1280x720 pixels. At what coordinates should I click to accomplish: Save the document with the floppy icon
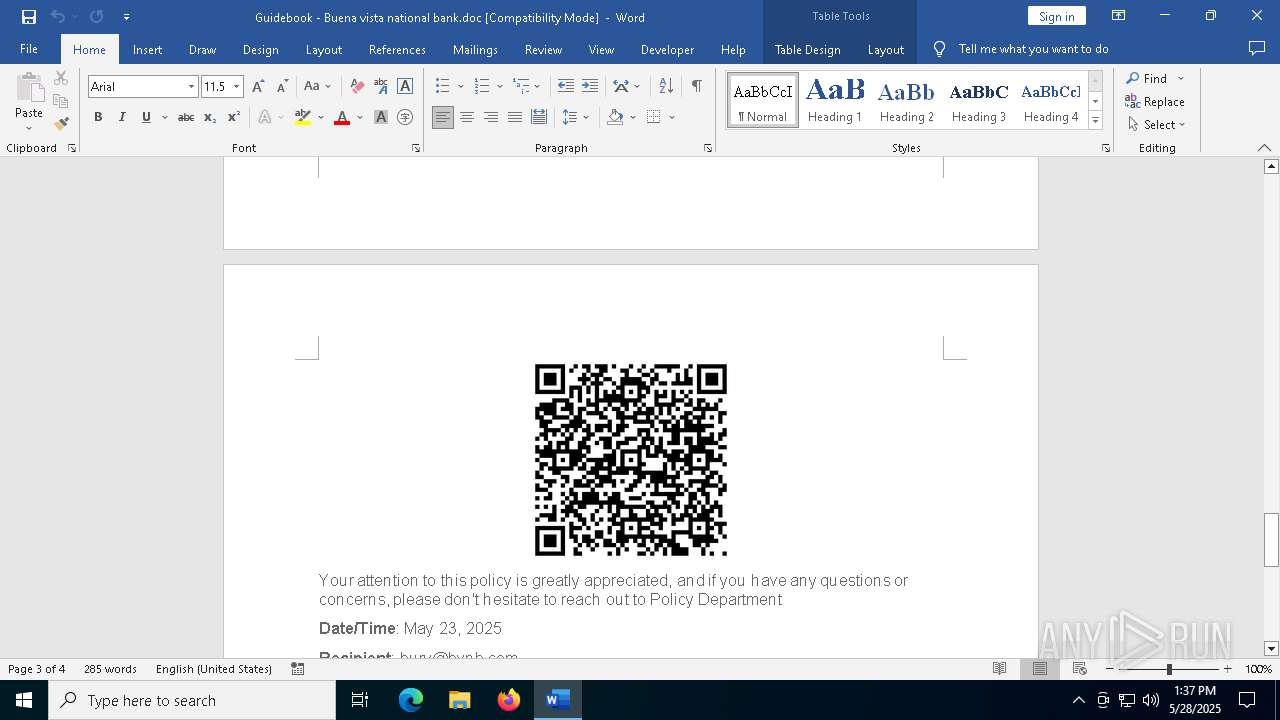pyautogui.click(x=29, y=17)
